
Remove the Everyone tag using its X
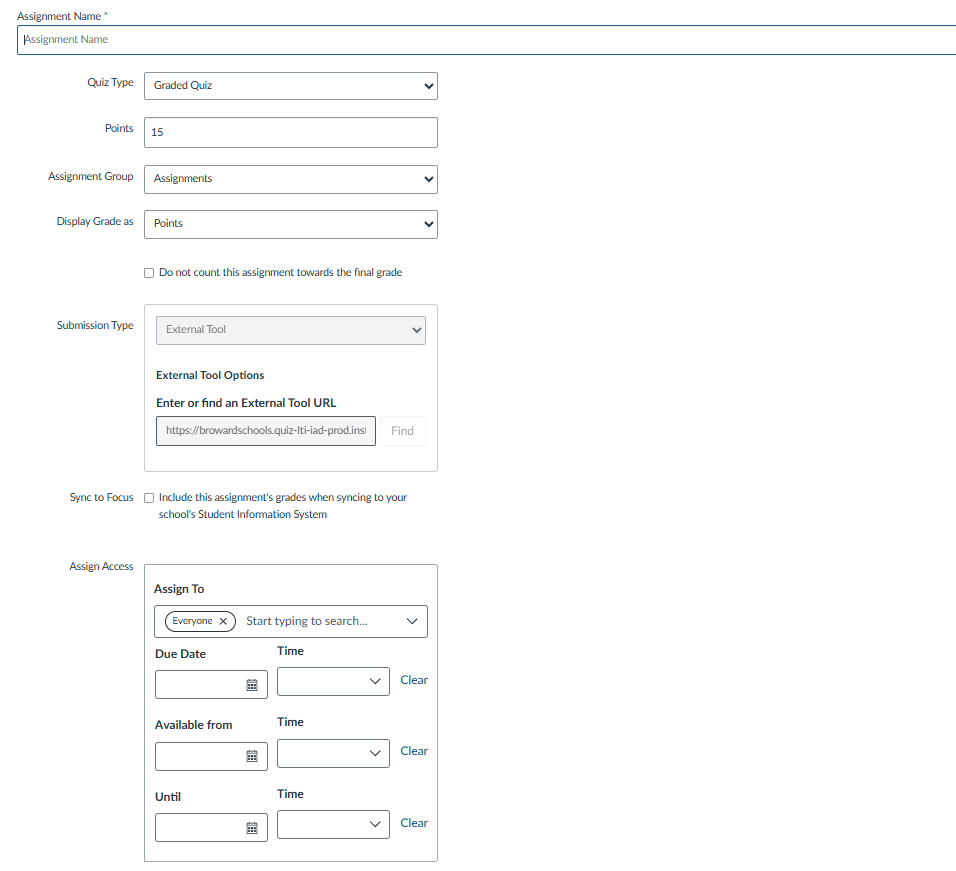pyautogui.click(x=223, y=621)
